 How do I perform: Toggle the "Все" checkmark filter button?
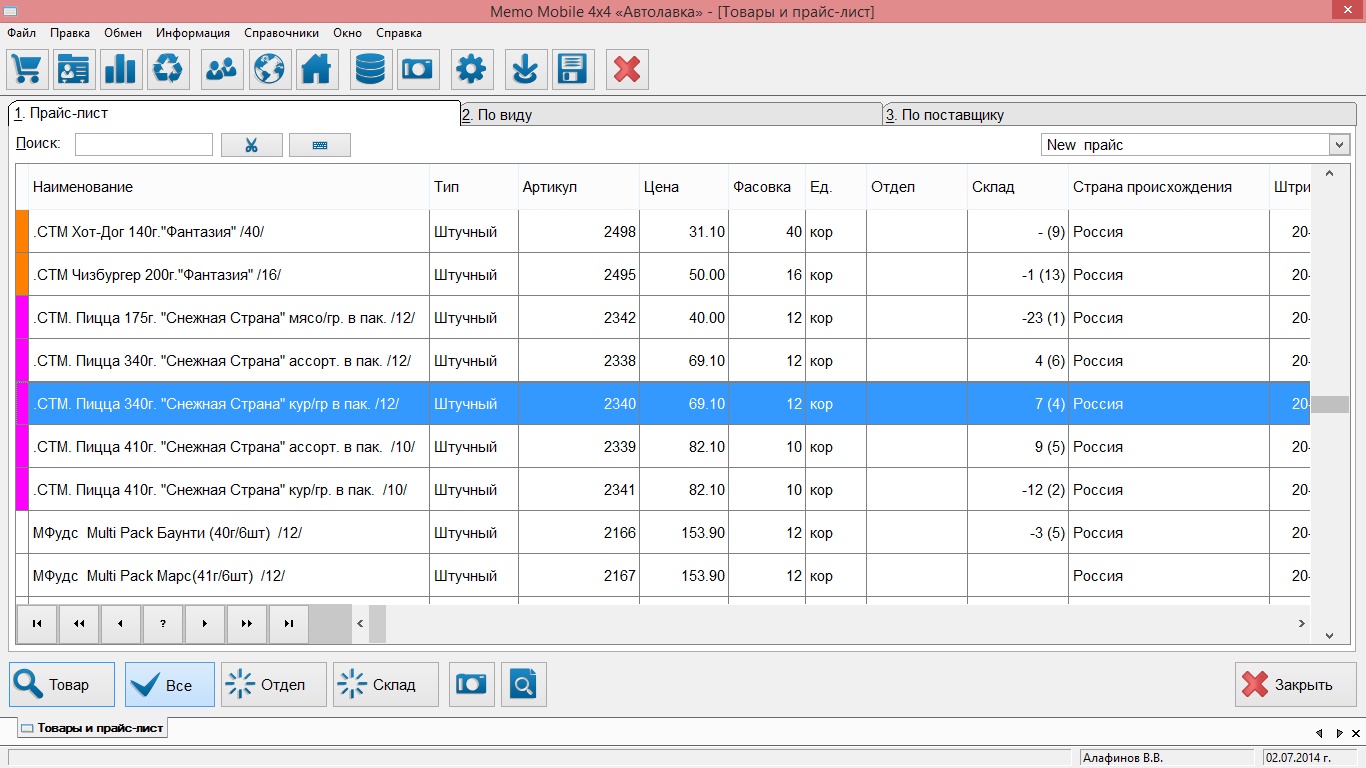169,685
